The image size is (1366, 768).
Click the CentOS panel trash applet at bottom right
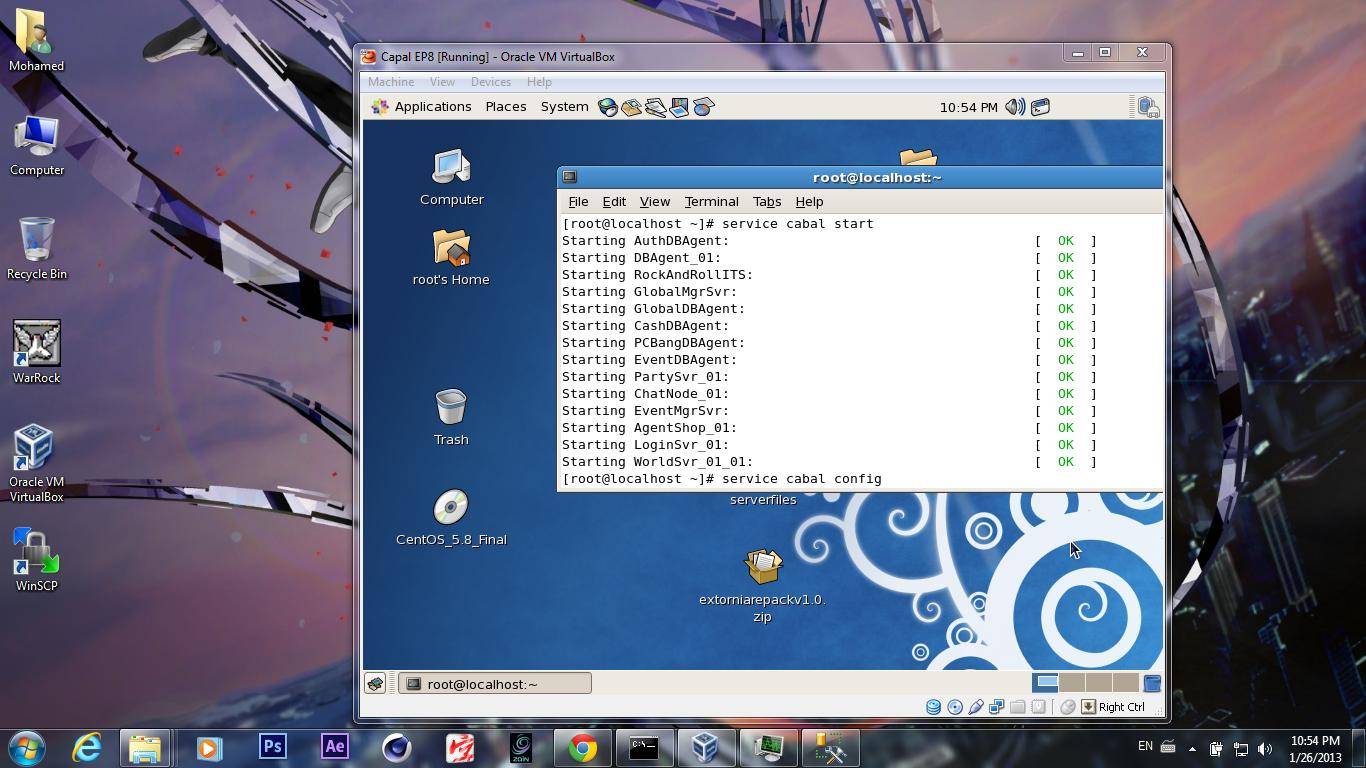[x=1151, y=683]
